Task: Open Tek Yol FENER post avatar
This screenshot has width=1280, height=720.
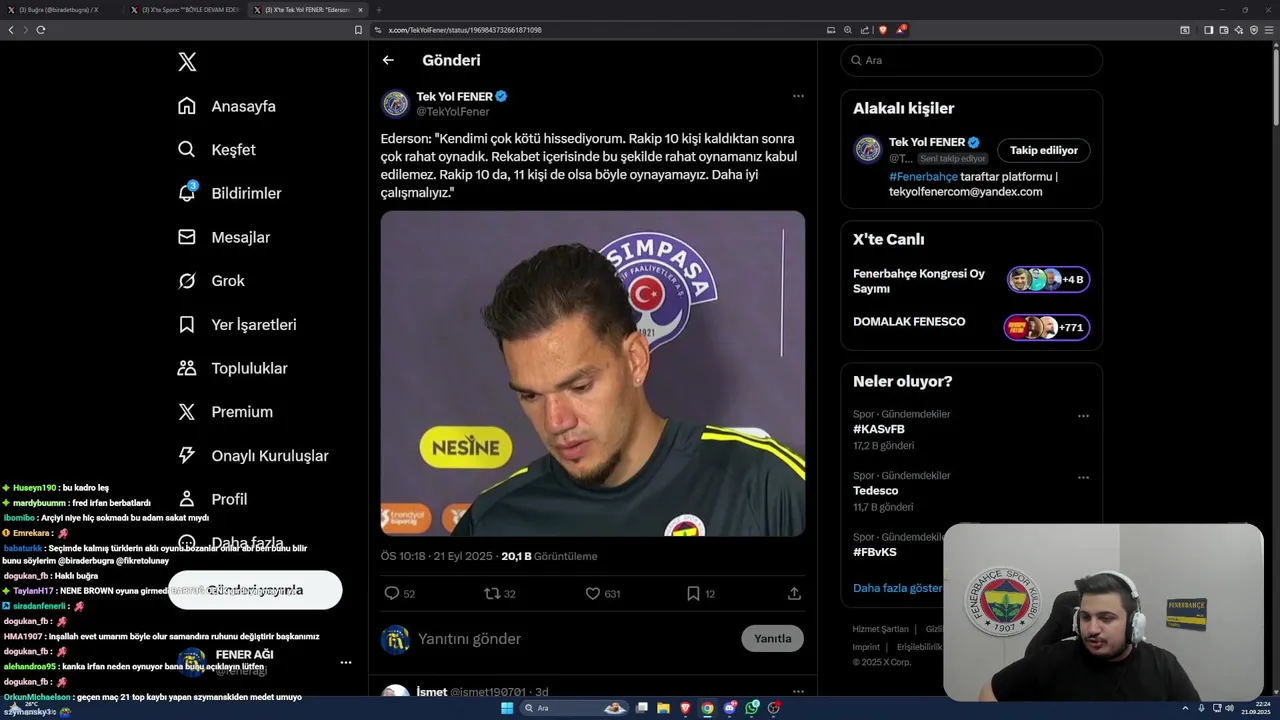Action: pyautogui.click(x=395, y=103)
